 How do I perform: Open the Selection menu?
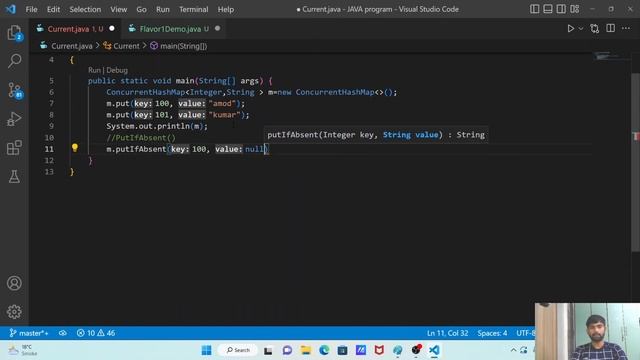85,9
